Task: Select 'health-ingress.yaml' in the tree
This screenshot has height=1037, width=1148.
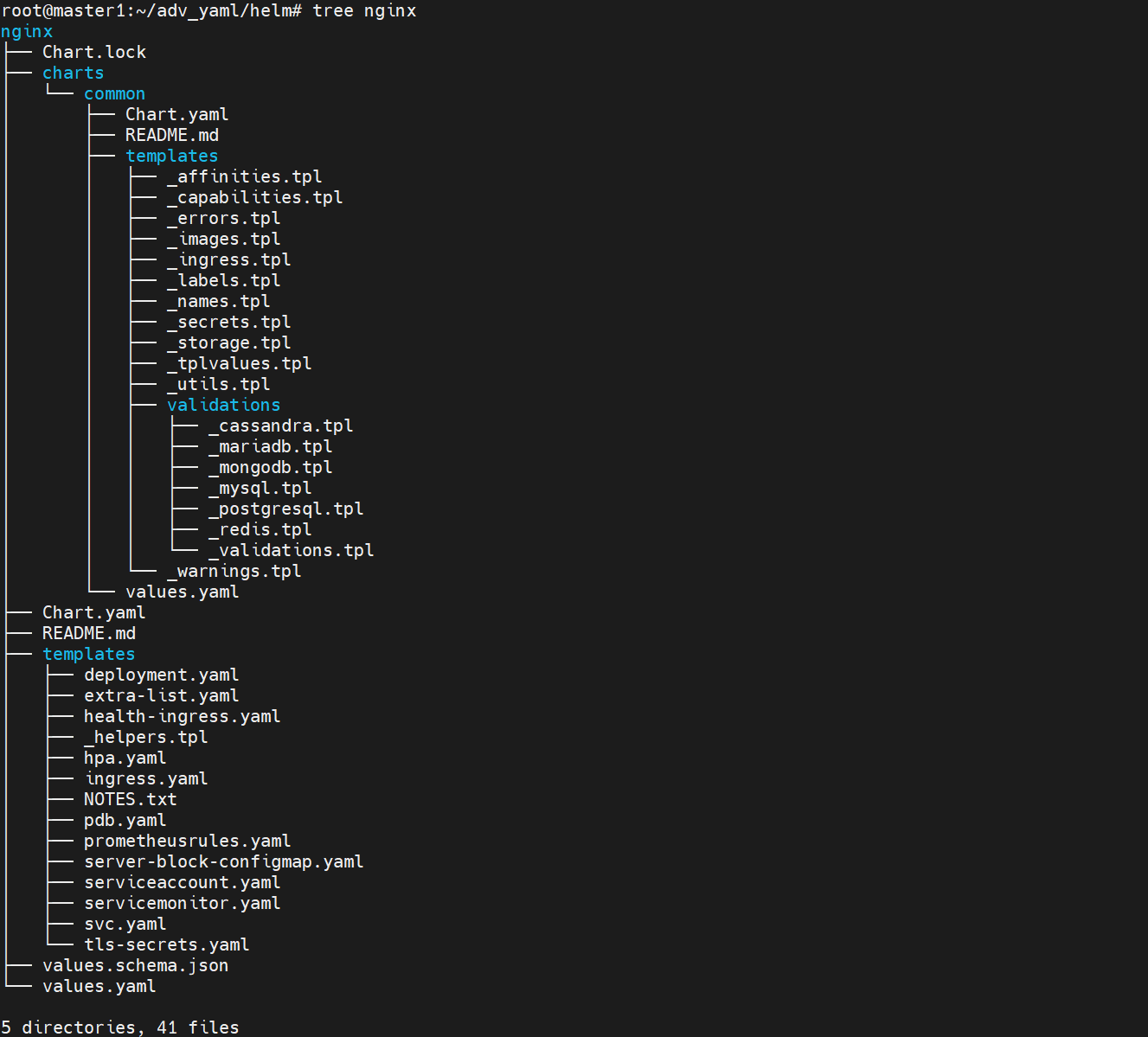Action: (182, 716)
